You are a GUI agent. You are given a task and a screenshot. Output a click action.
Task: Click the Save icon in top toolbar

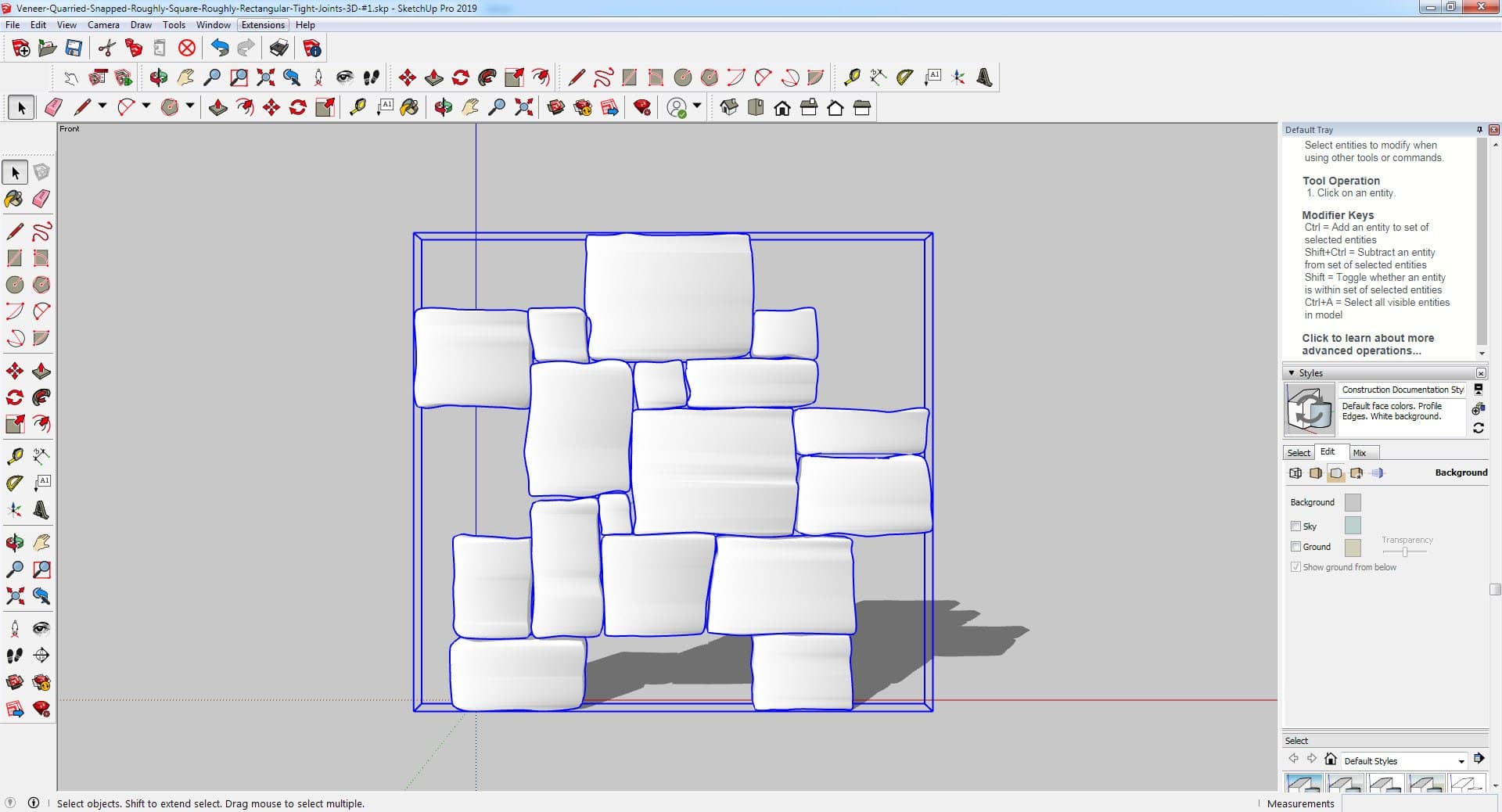coord(74,49)
